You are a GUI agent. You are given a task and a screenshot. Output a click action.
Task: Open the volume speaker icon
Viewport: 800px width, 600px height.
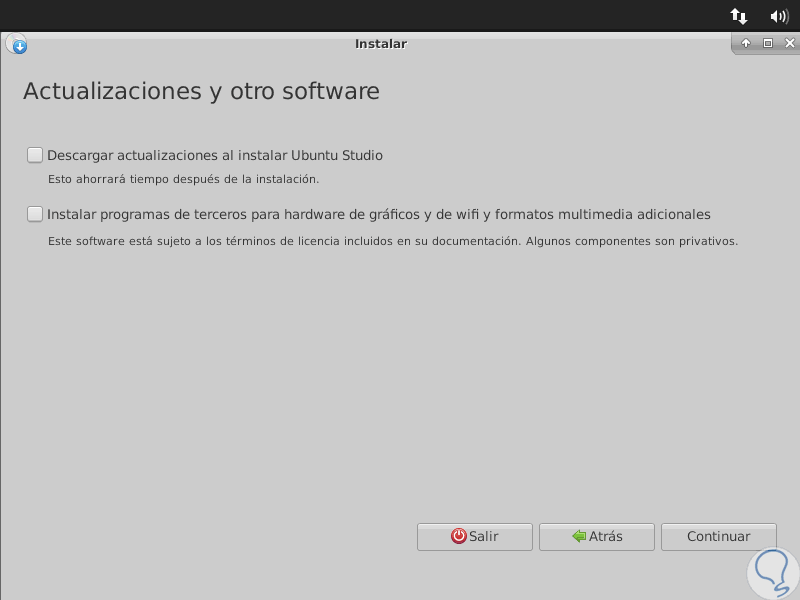pyautogui.click(x=779, y=16)
